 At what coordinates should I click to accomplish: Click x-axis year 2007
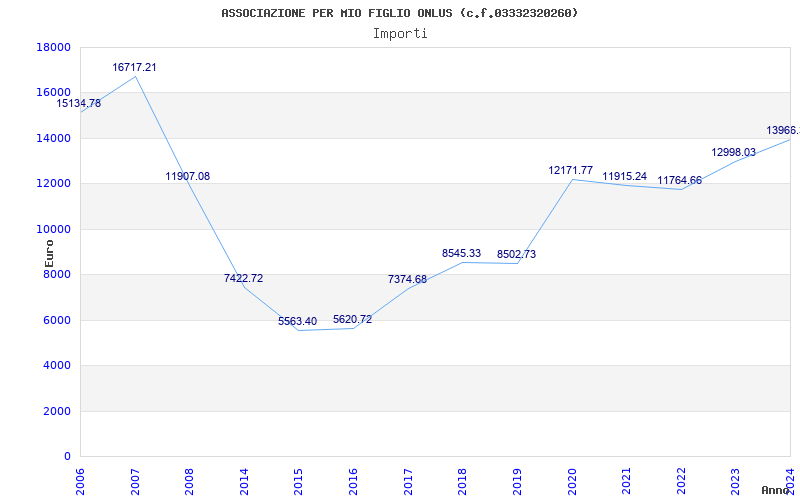point(135,482)
